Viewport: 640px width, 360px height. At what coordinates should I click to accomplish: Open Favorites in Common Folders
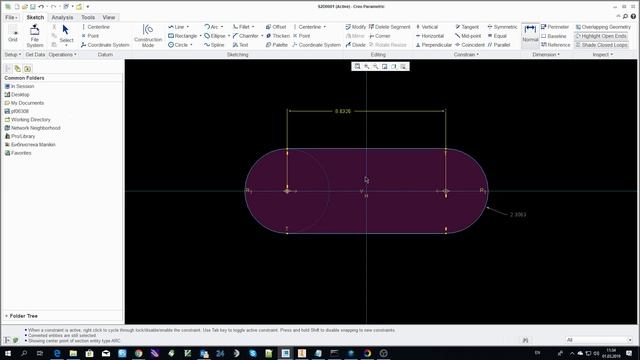tap(18, 153)
